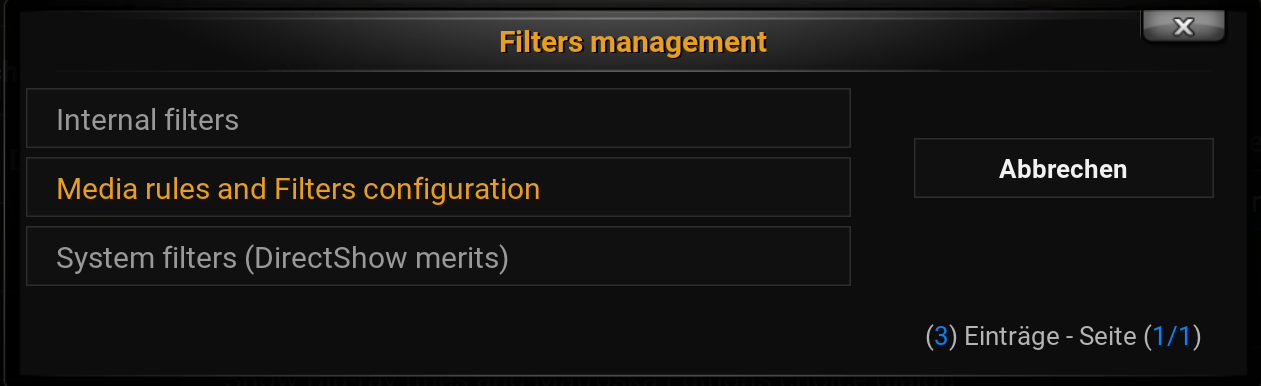Viewport: 1261px width, 386px height.
Task: Open the Internal filters entry
Action: coord(438,119)
